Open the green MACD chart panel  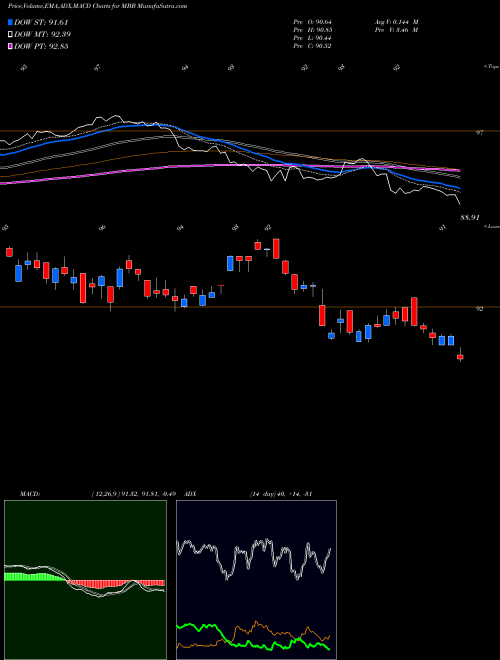click(x=85, y=580)
